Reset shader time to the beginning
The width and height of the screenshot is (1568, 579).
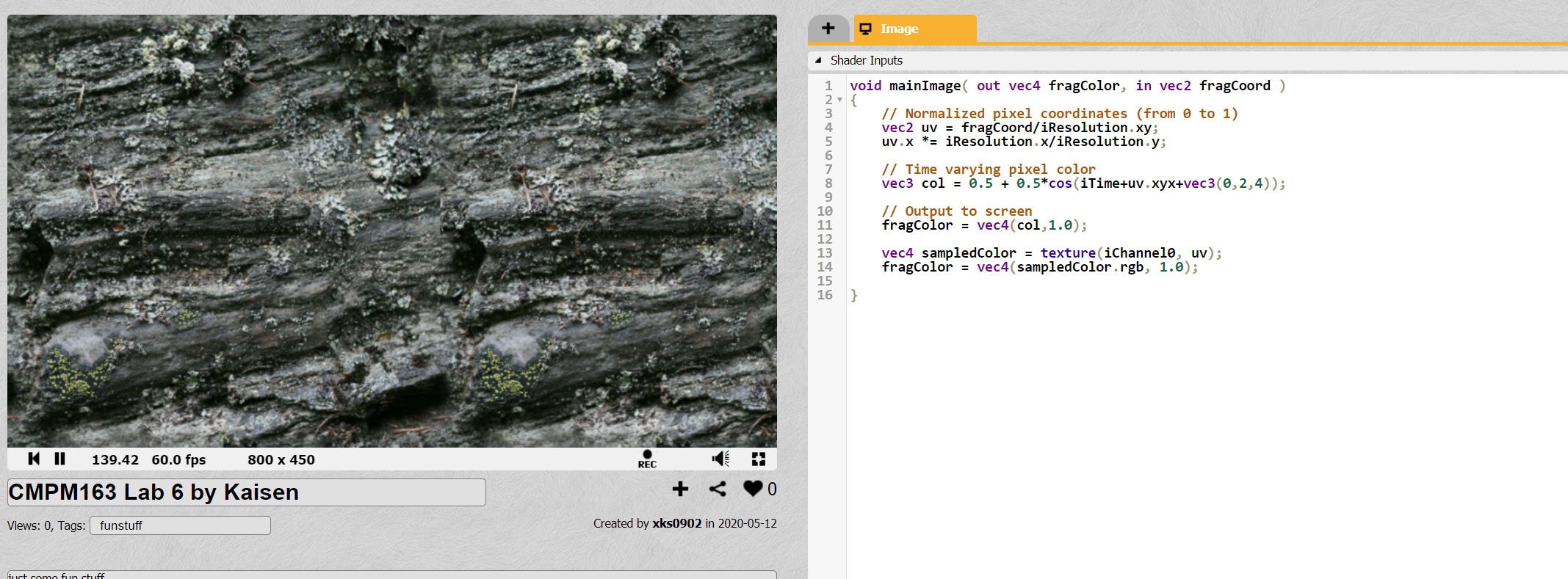pos(34,459)
